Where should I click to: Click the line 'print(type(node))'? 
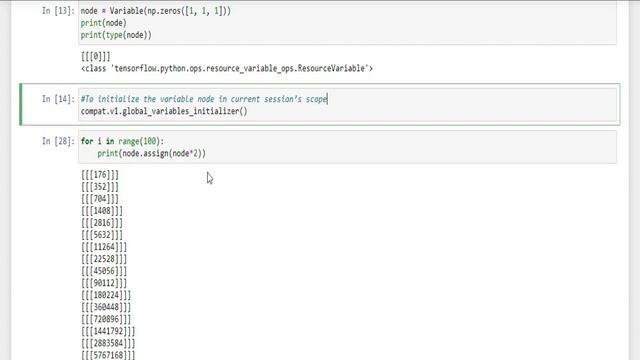pos(116,35)
